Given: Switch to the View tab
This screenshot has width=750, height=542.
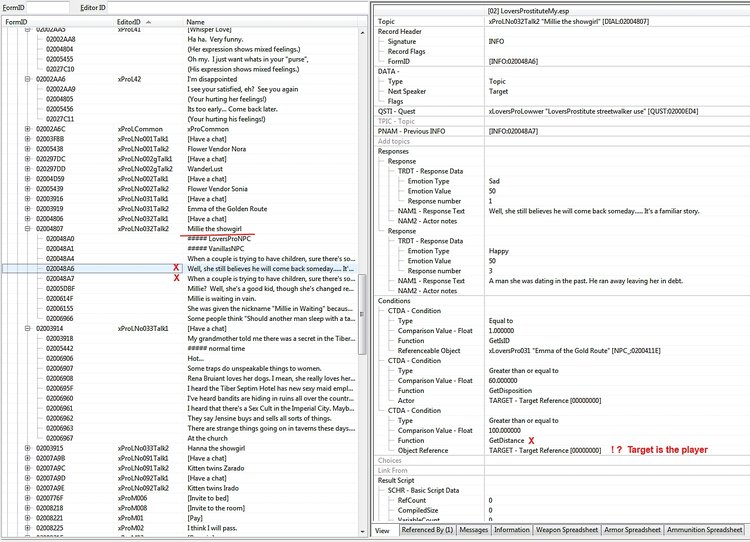Looking at the screenshot, I should (383, 530).
